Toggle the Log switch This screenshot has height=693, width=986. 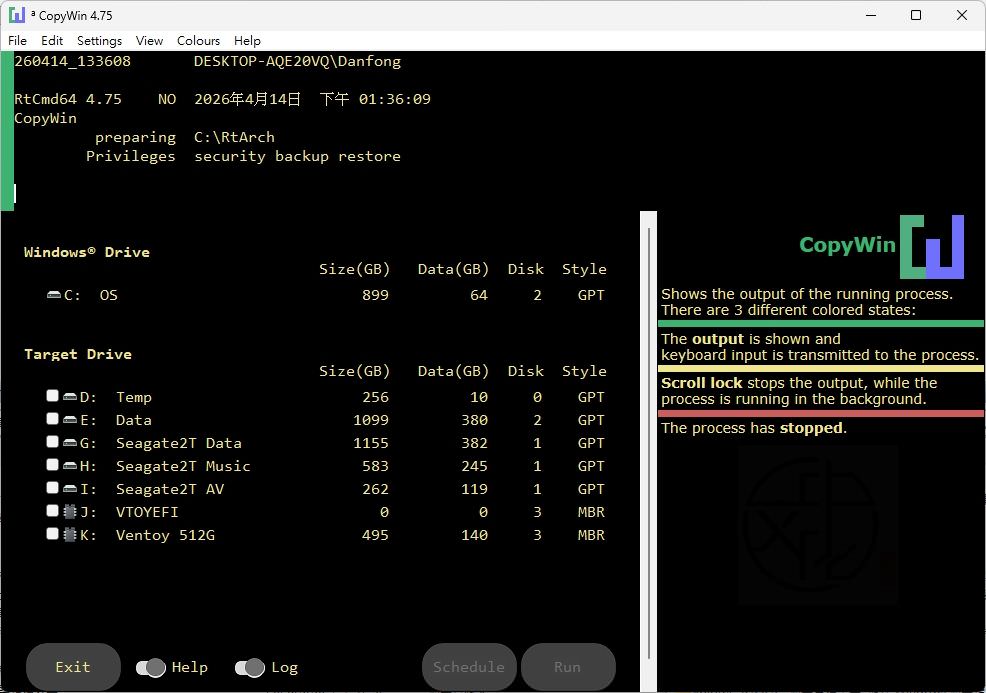point(250,667)
